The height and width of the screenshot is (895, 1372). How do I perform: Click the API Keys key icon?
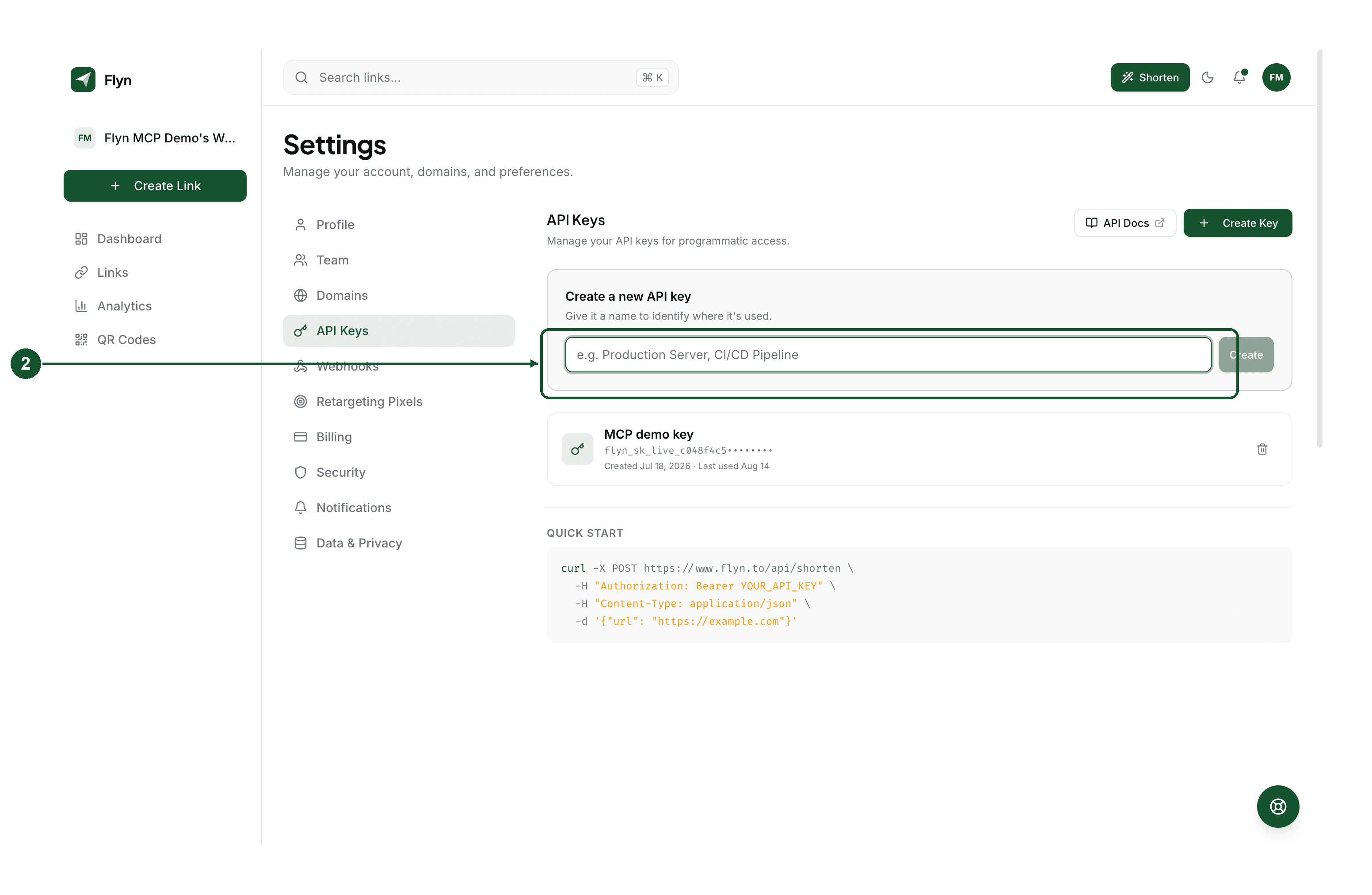[300, 331]
